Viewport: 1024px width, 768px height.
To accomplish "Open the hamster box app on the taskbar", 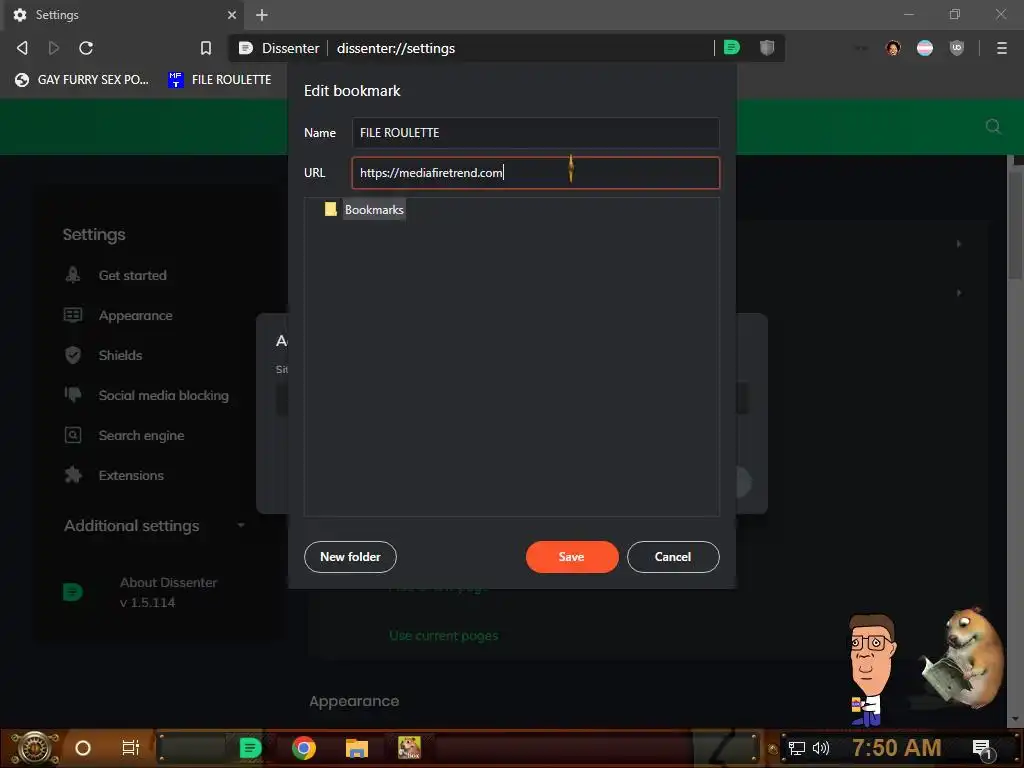I will point(409,748).
